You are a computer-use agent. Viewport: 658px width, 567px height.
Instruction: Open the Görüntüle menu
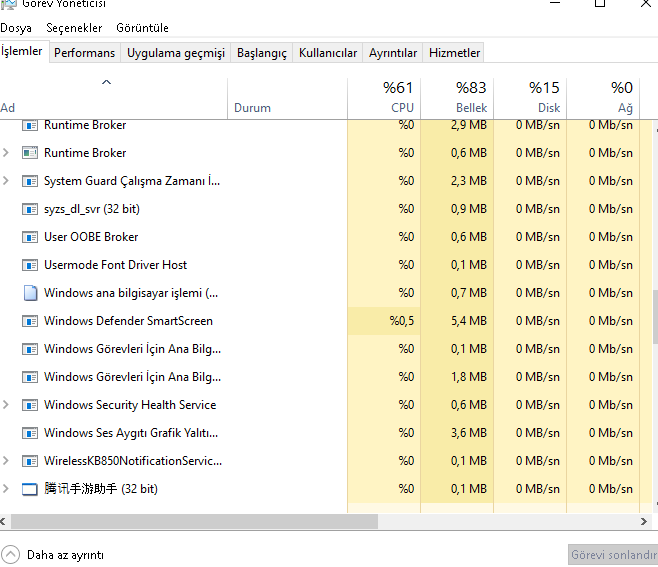[143, 28]
